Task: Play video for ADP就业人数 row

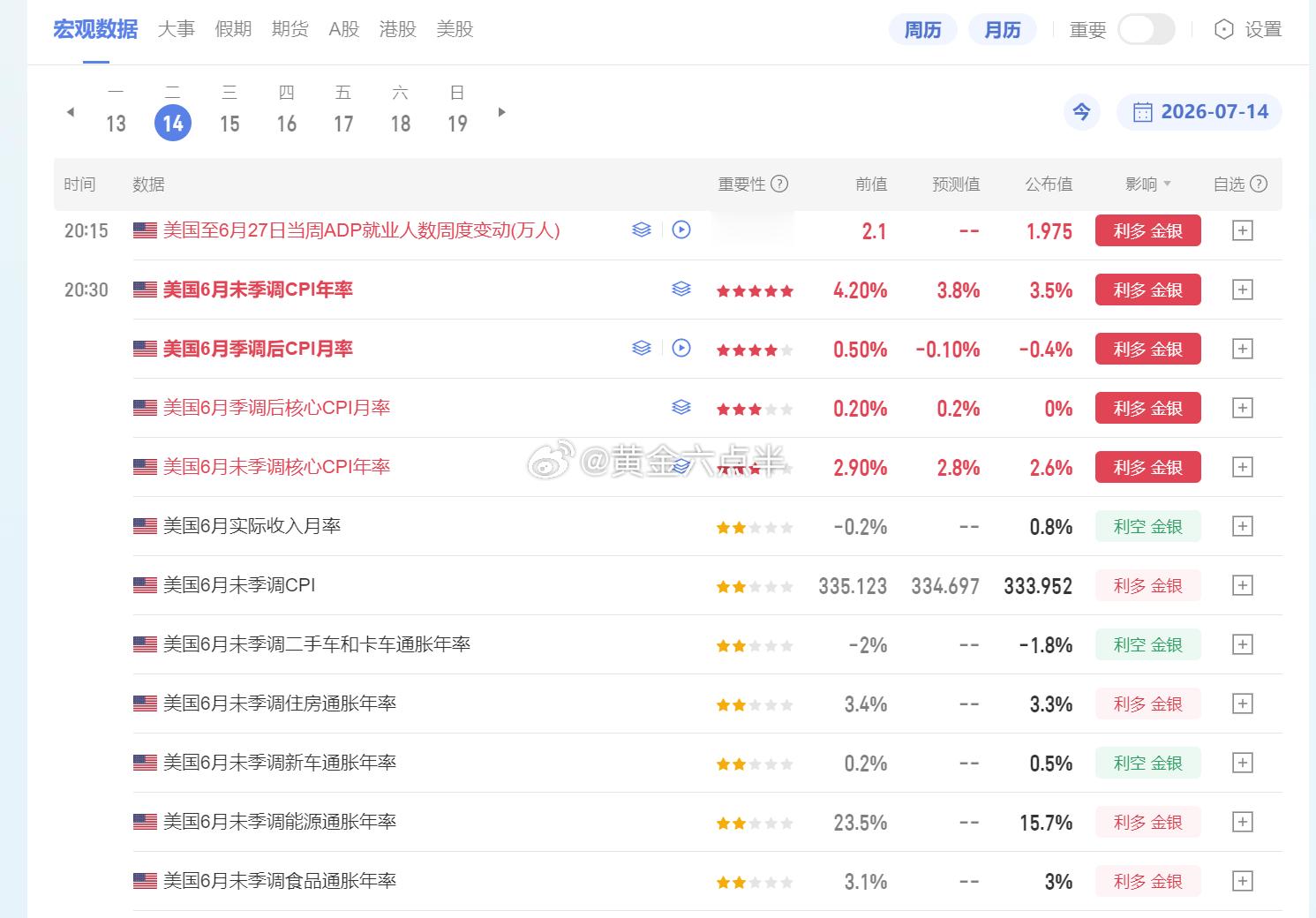Action: (681, 229)
